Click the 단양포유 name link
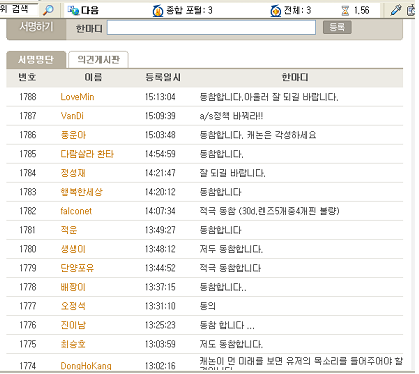The image size is (419, 374). (x=77, y=268)
